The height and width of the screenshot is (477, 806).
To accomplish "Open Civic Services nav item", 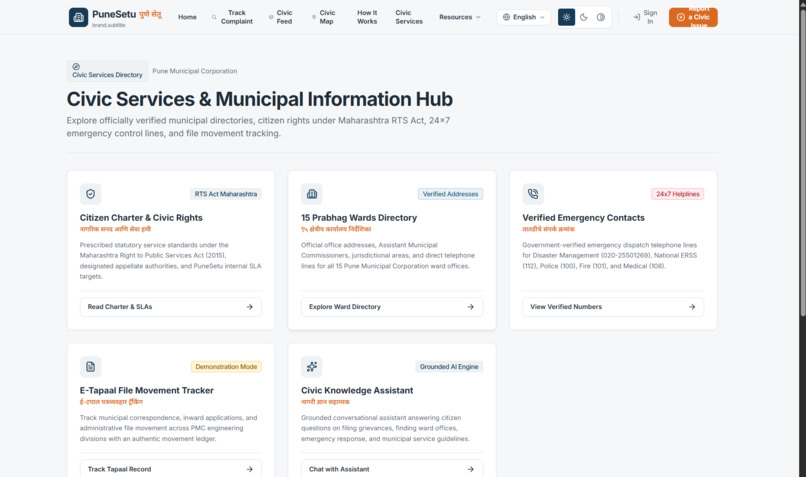I will 409,17.
